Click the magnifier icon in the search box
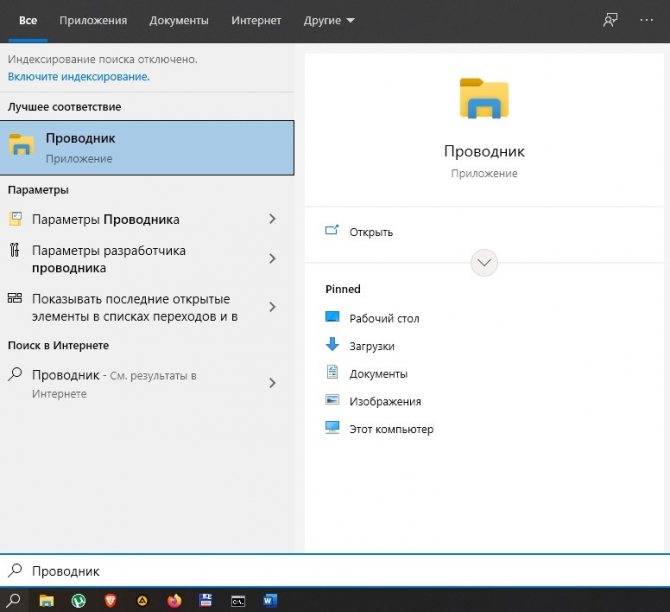The image size is (670, 612). [15, 570]
